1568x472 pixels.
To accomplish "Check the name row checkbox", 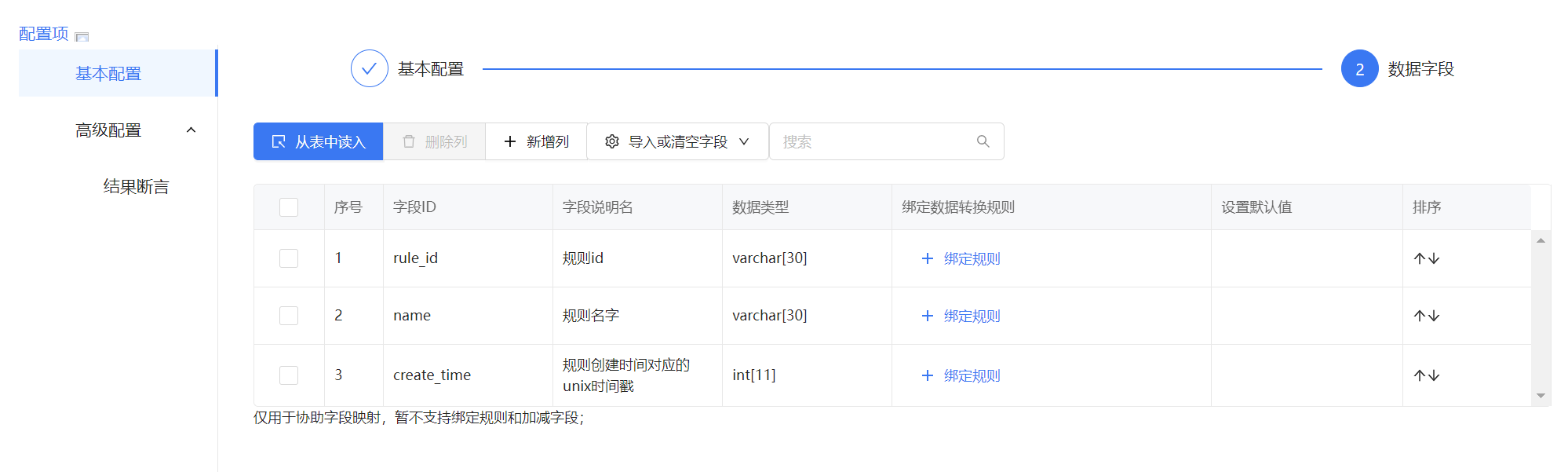I will coord(289,316).
